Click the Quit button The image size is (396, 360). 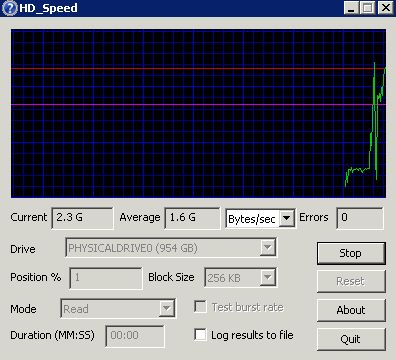(351, 339)
